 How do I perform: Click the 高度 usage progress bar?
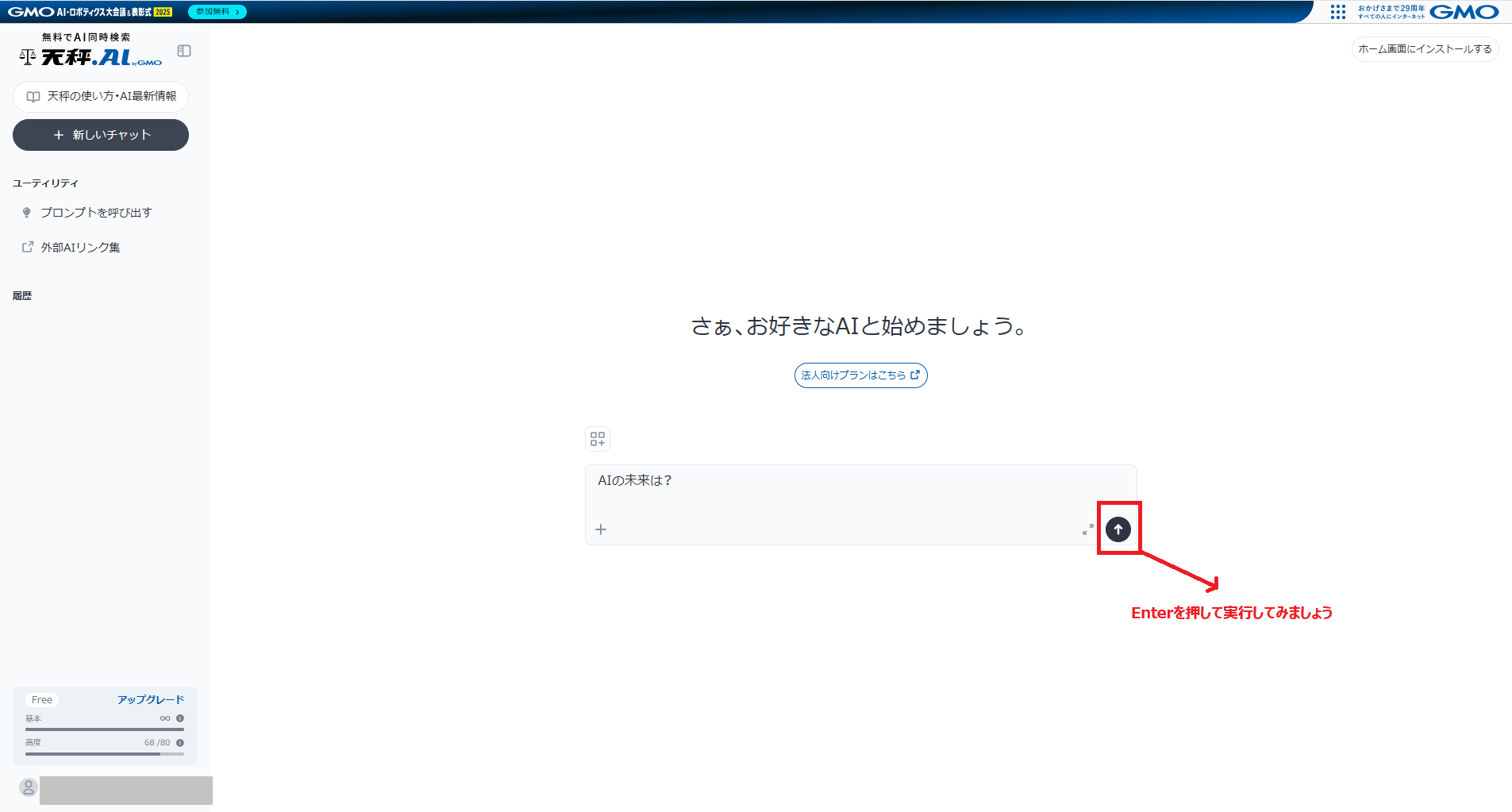pyautogui.click(x=104, y=754)
